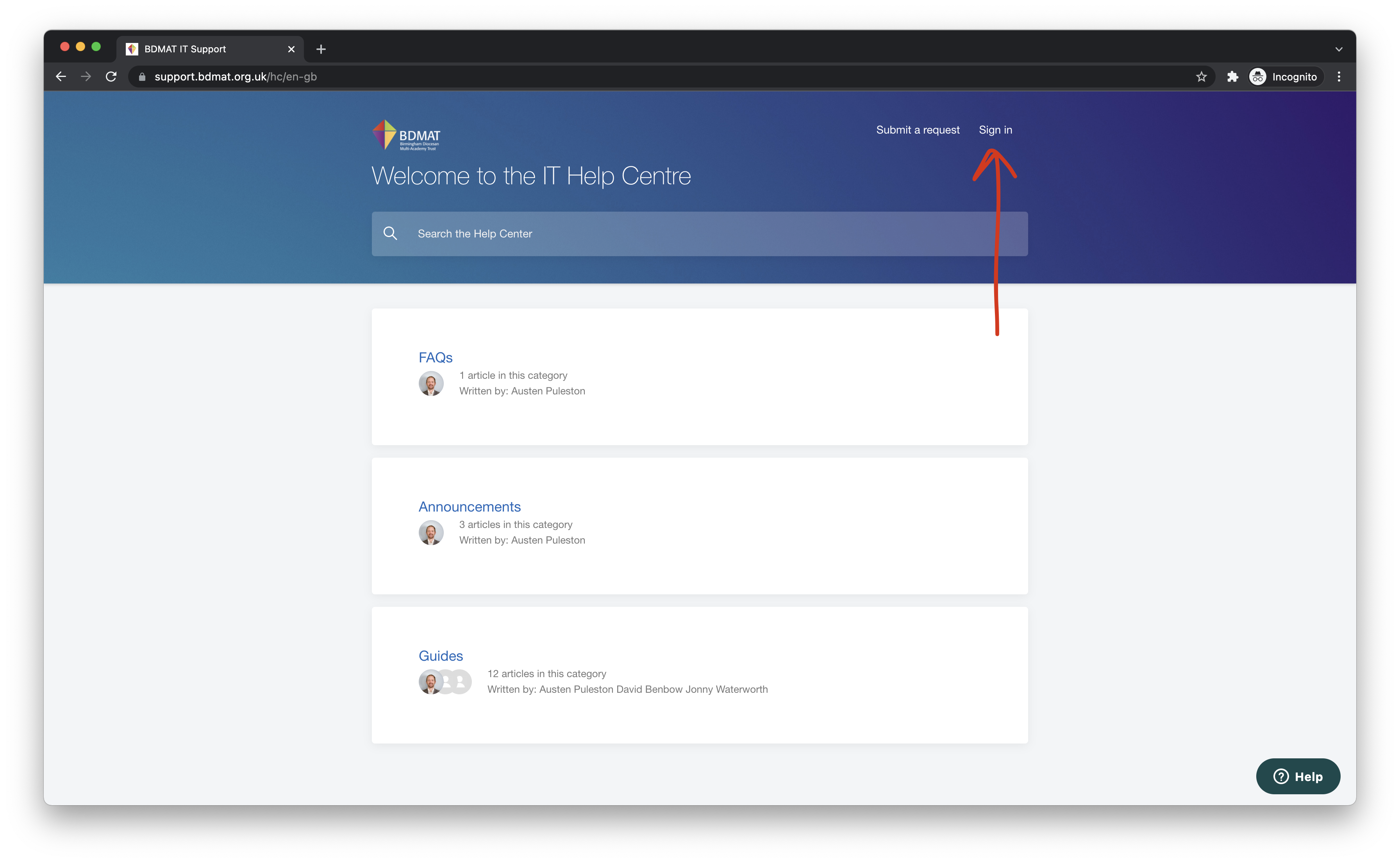Click the Help widget button
The width and height of the screenshot is (1400, 863).
click(1298, 776)
